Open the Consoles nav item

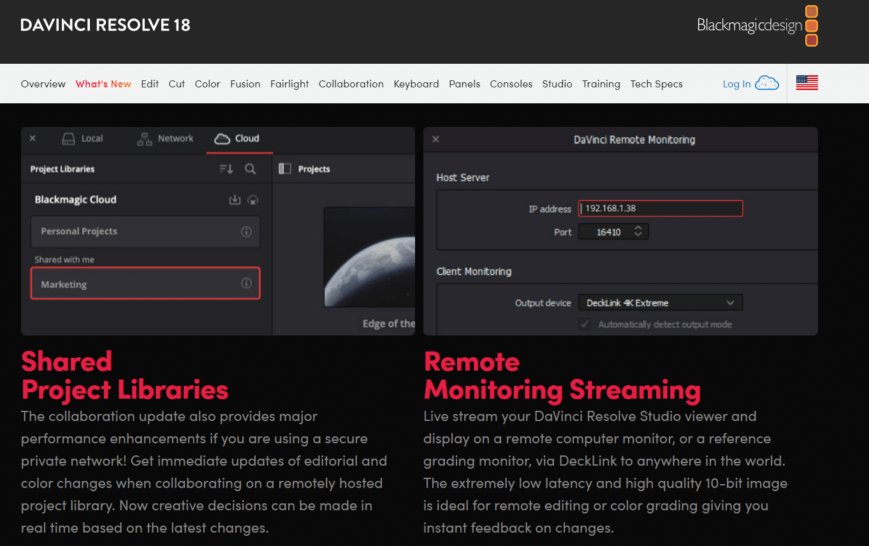(x=511, y=84)
